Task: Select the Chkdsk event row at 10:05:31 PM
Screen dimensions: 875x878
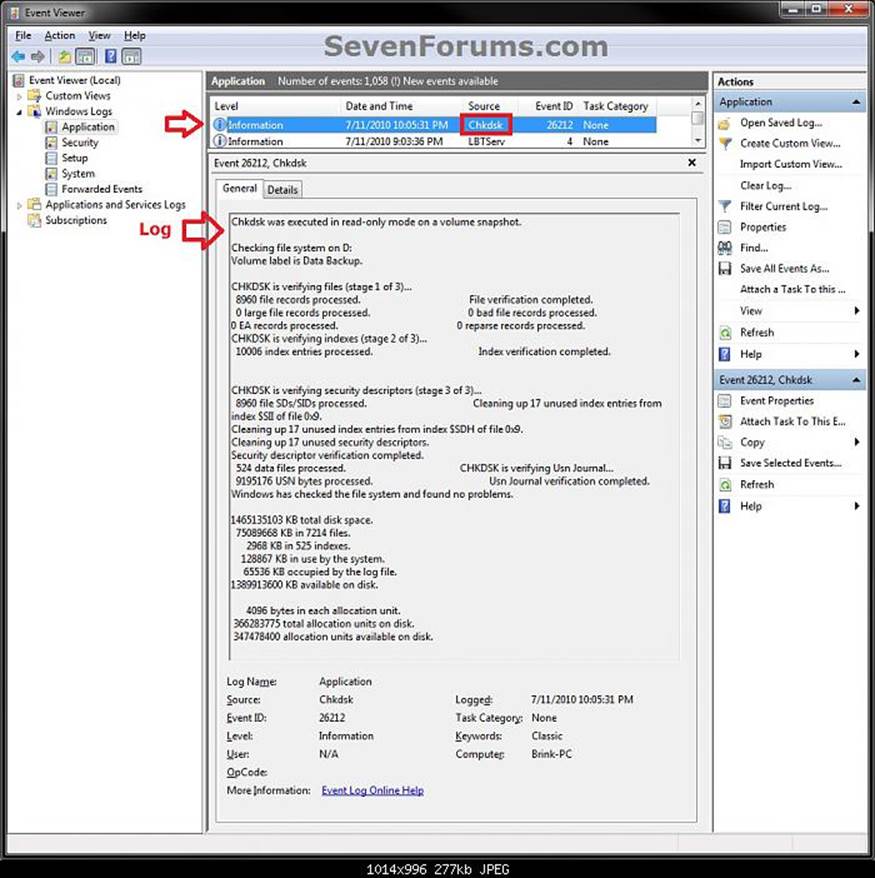Action: coord(434,125)
